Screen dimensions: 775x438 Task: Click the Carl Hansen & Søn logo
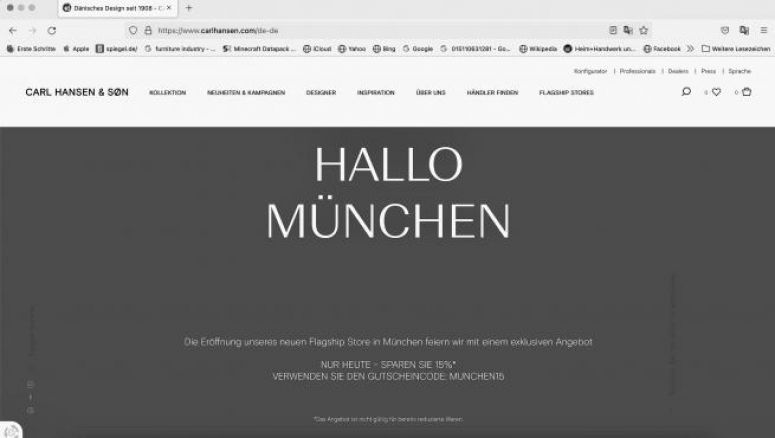76,92
